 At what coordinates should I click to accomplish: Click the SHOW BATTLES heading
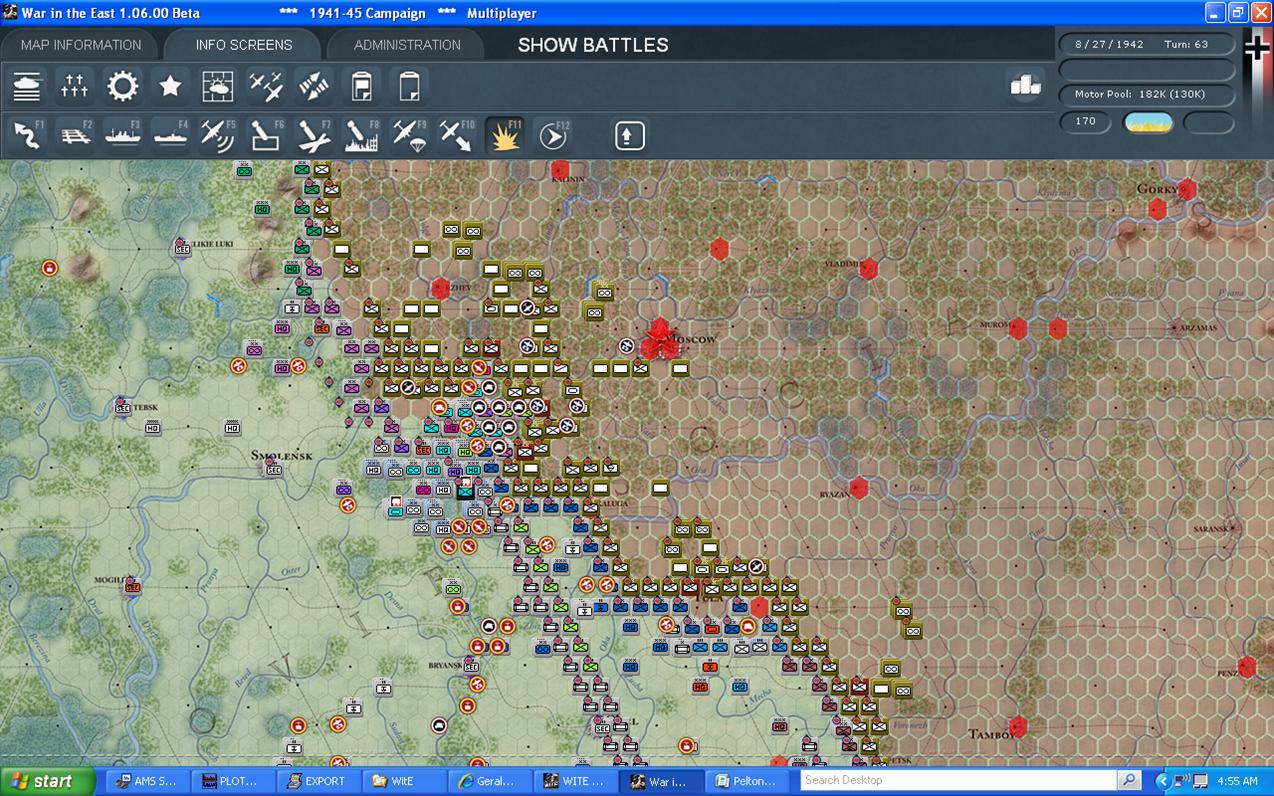(x=593, y=45)
